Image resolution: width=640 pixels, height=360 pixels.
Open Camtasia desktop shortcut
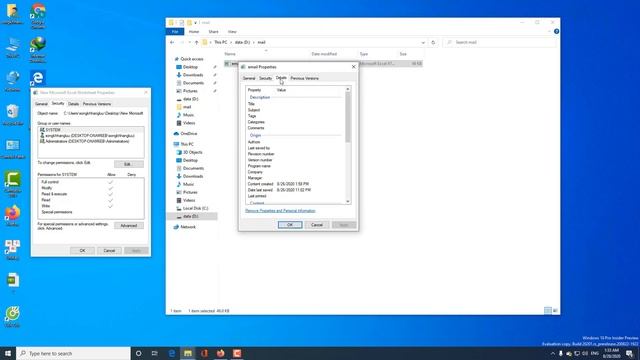click(13, 184)
